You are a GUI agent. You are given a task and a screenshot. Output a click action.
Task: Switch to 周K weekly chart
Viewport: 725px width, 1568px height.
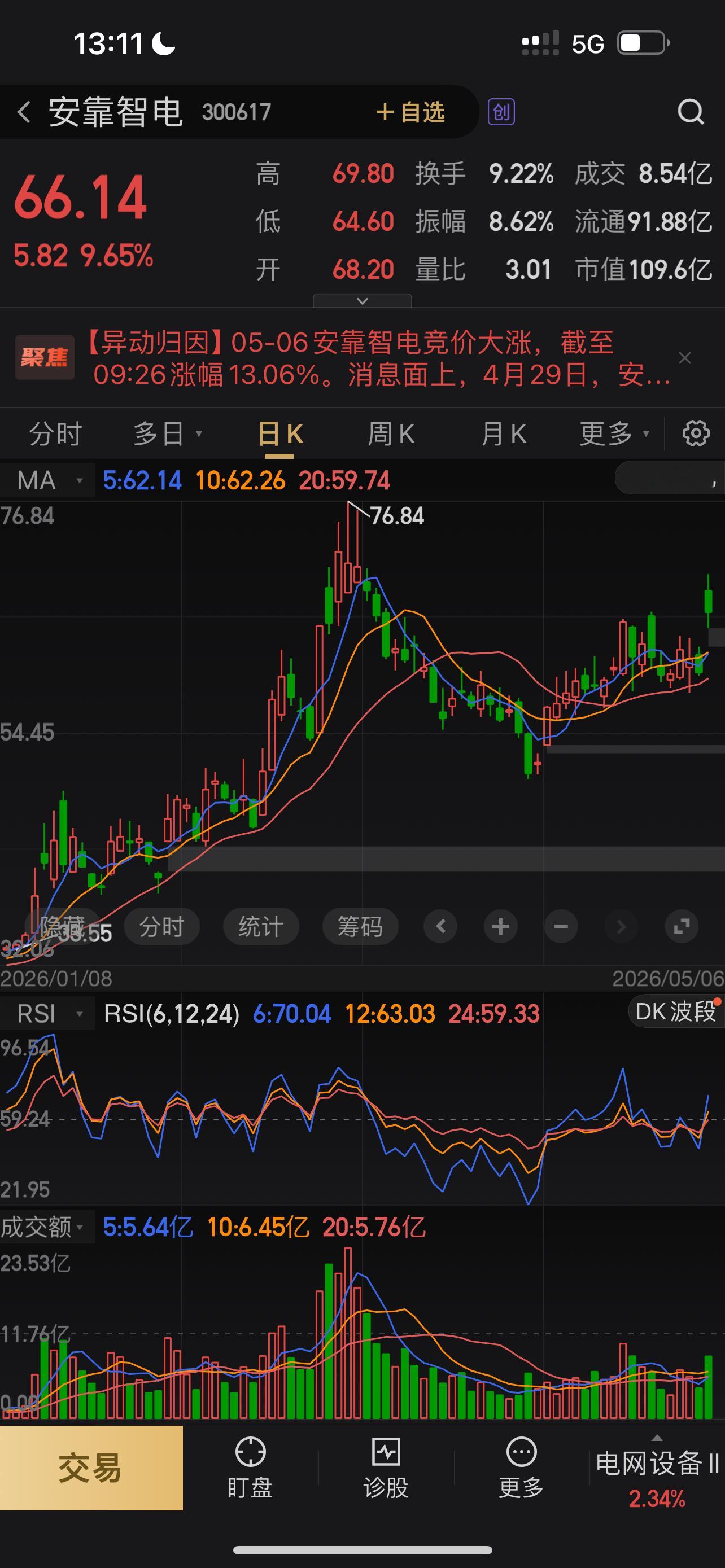coord(391,434)
